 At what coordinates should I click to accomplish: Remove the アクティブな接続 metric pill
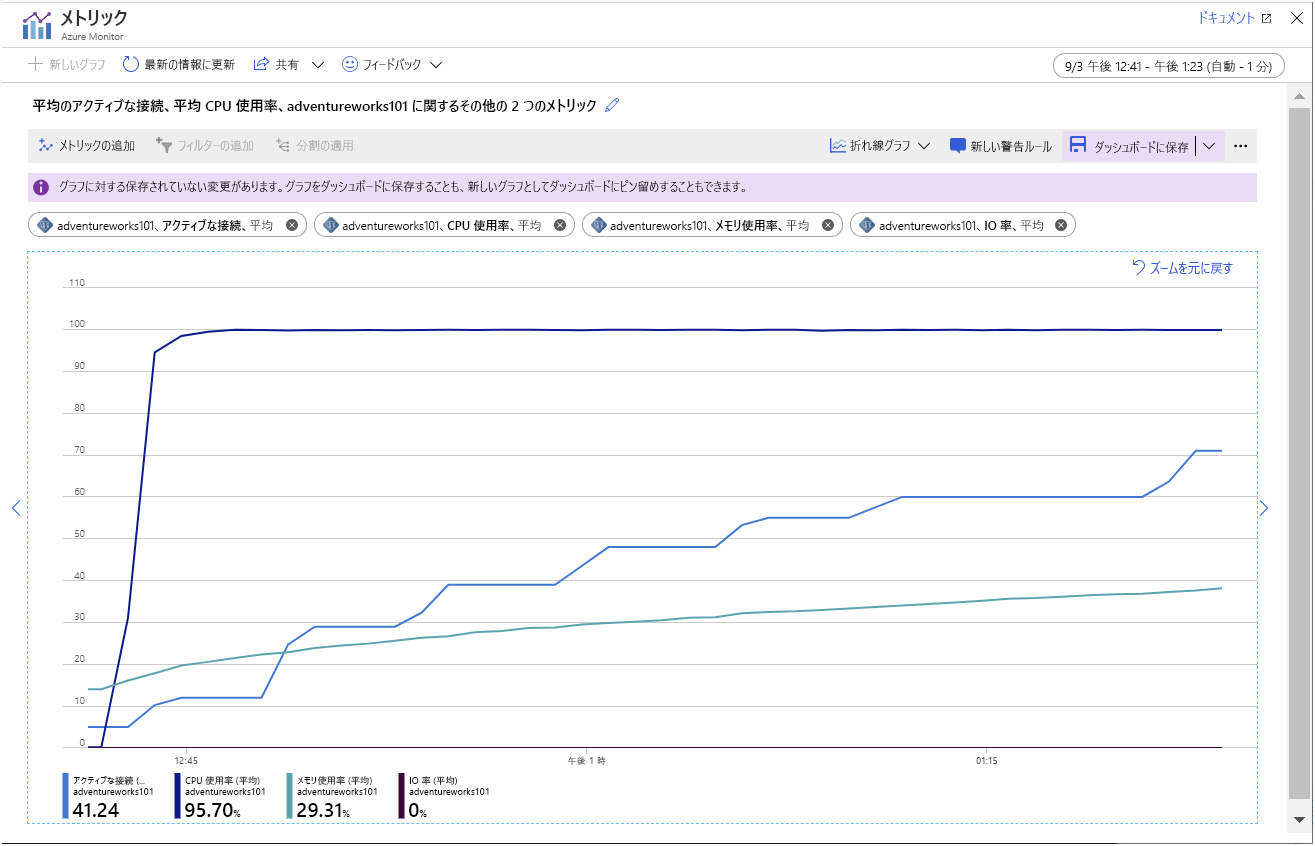click(292, 225)
